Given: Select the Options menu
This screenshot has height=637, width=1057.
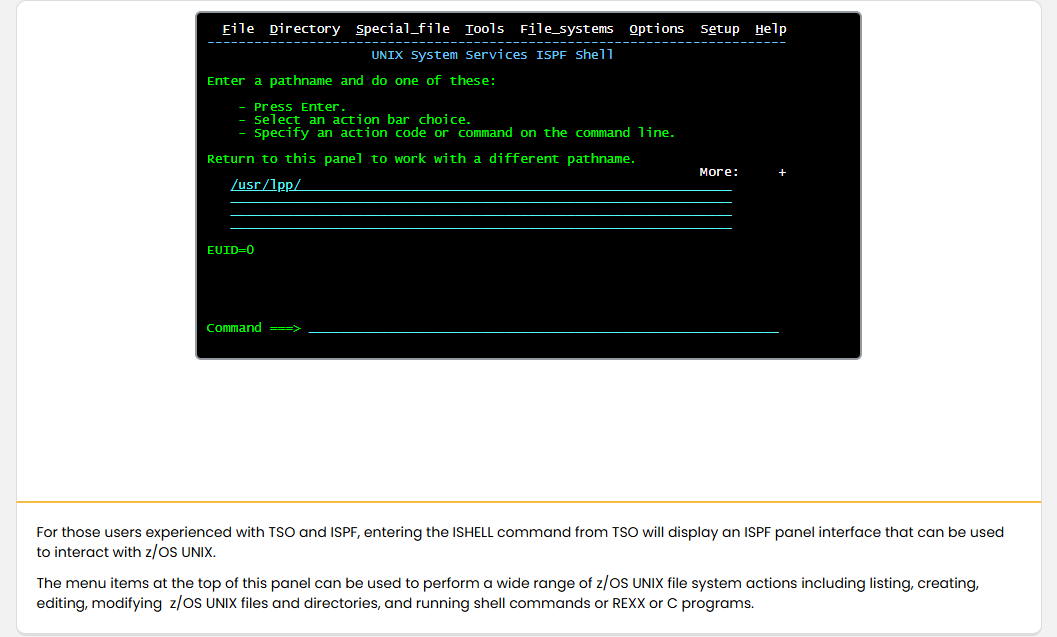Looking at the screenshot, I should tap(657, 29).
